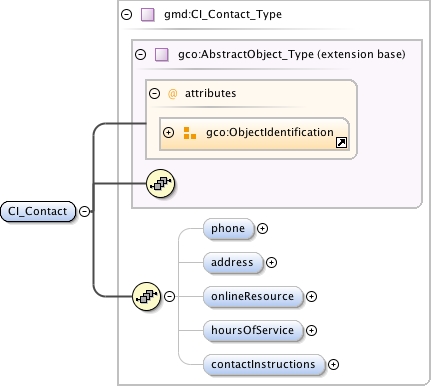432x387 pixels.
Task: Collapse gco:AbstractObject_Type extension base section
Action: tap(141, 54)
